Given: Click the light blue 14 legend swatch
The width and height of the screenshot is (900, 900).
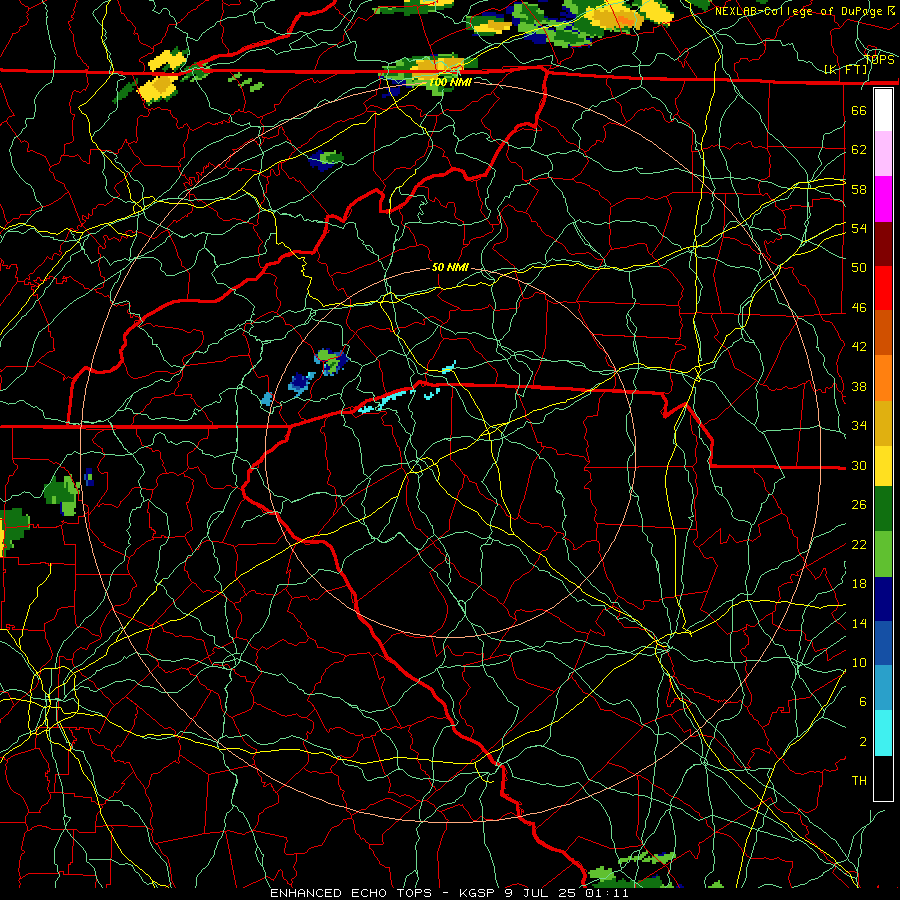Looking at the screenshot, I should (x=883, y=688).
